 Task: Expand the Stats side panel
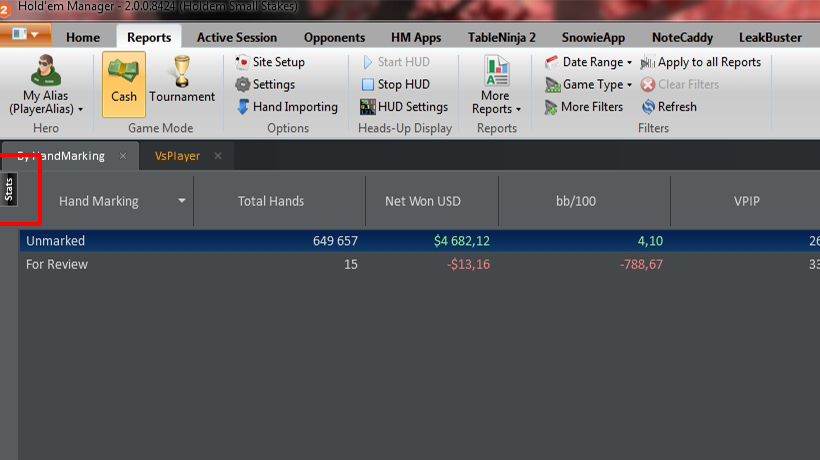click(9, 189)
